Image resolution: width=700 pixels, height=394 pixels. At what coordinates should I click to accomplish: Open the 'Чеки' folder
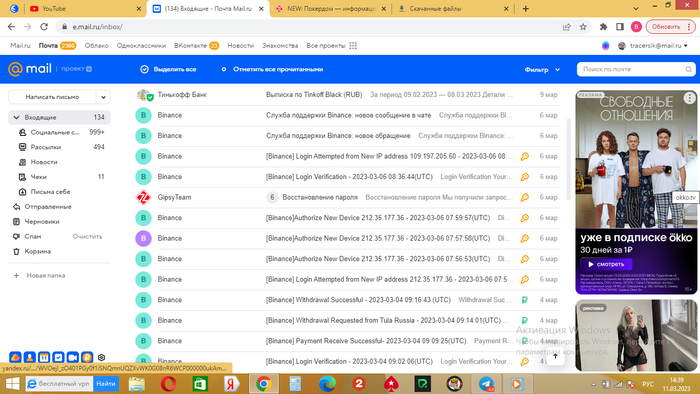point(59,177)
